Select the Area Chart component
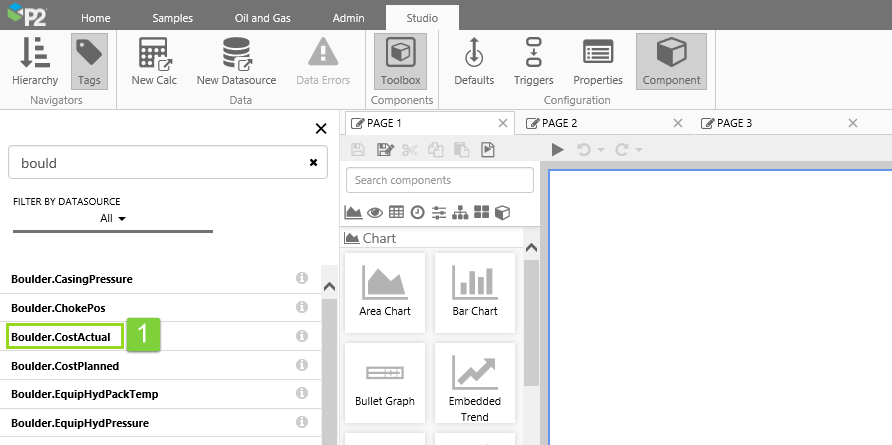This screenshot has height=445, width=892. point(385,292)
